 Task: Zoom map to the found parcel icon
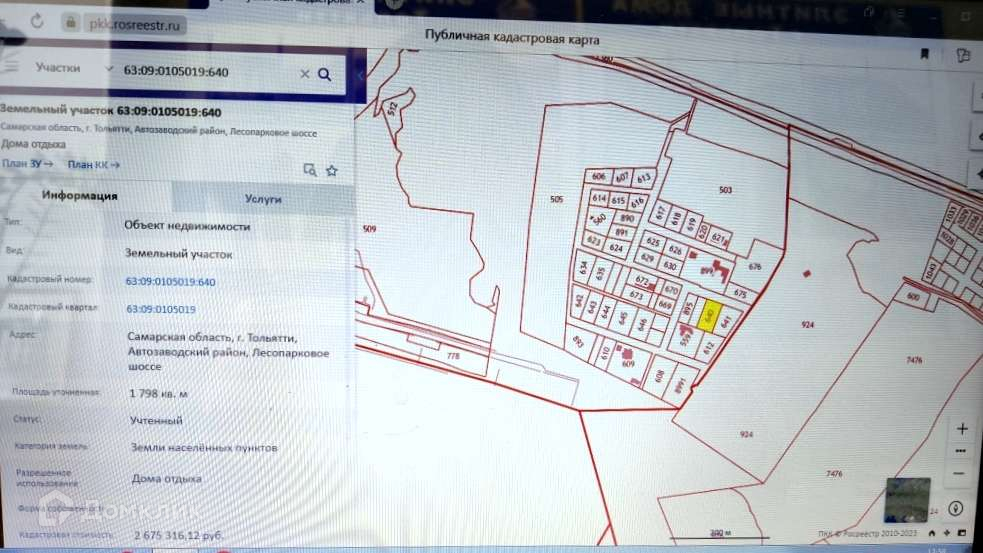(310, 169)
